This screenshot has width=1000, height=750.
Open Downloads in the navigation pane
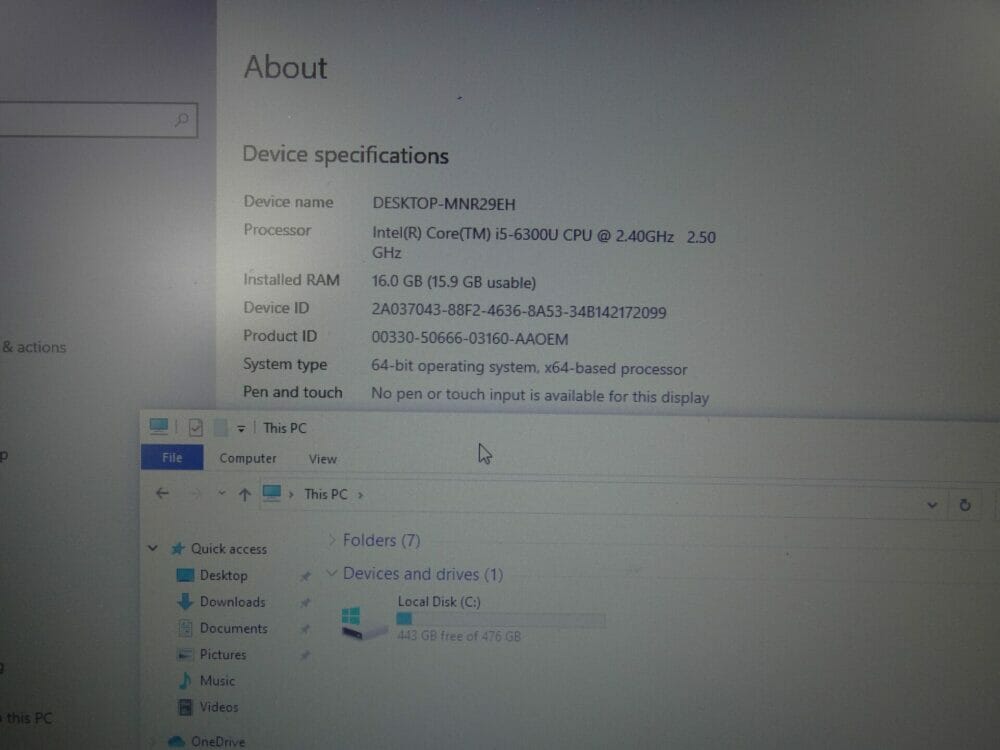pyautogui.click(x=232, y=601)
